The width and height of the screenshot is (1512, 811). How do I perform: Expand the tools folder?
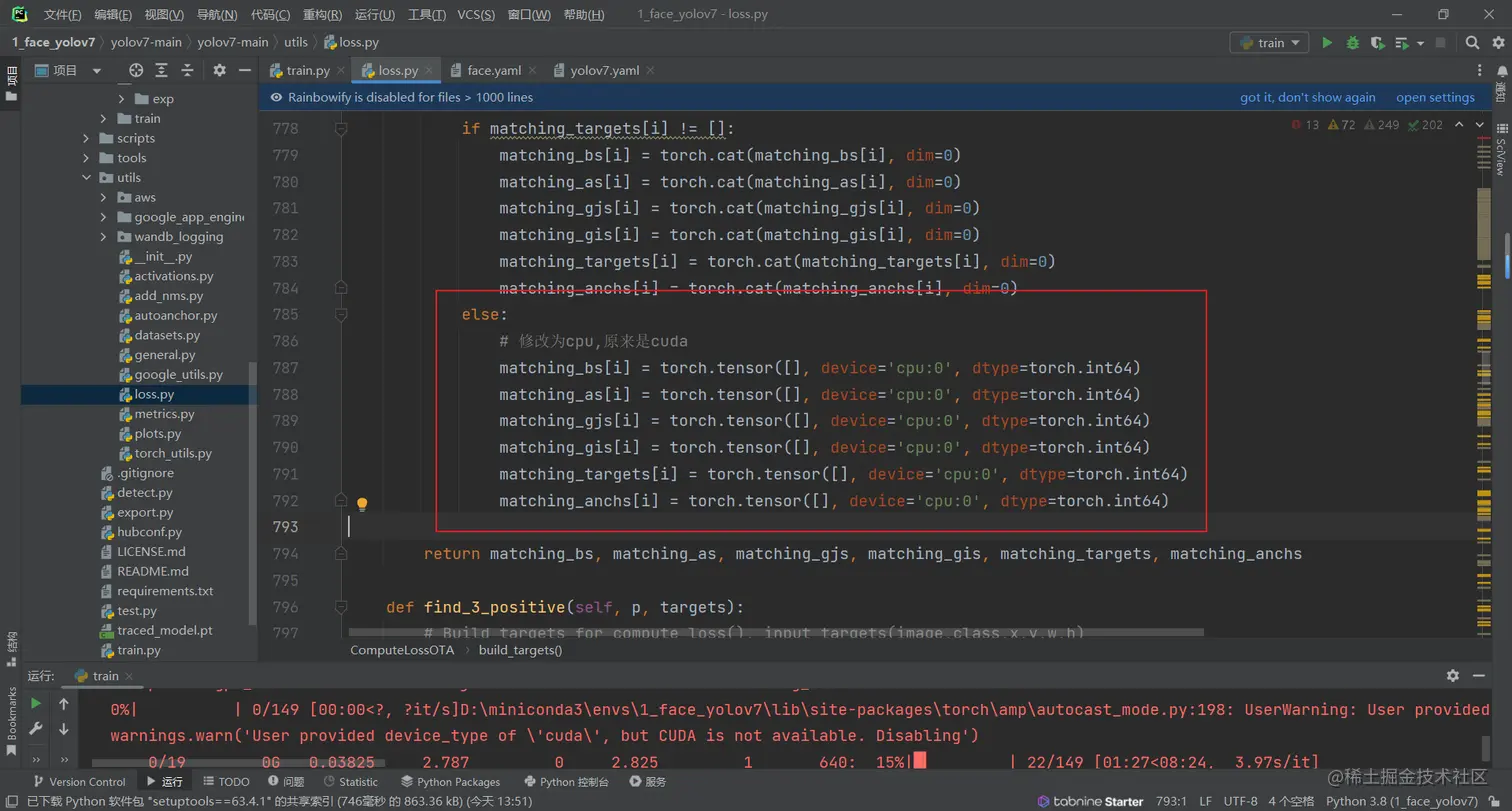[87, 158]
